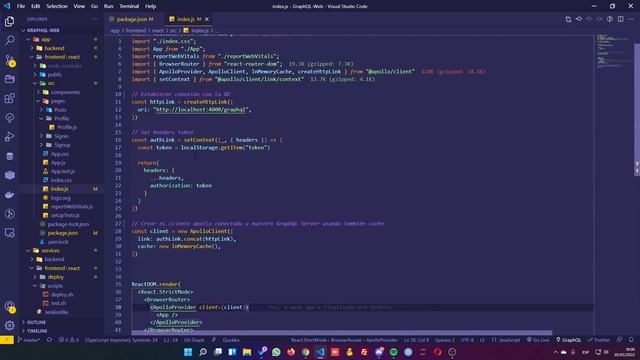Click the UTF-8 encoding in status bar

click(467, 340)
